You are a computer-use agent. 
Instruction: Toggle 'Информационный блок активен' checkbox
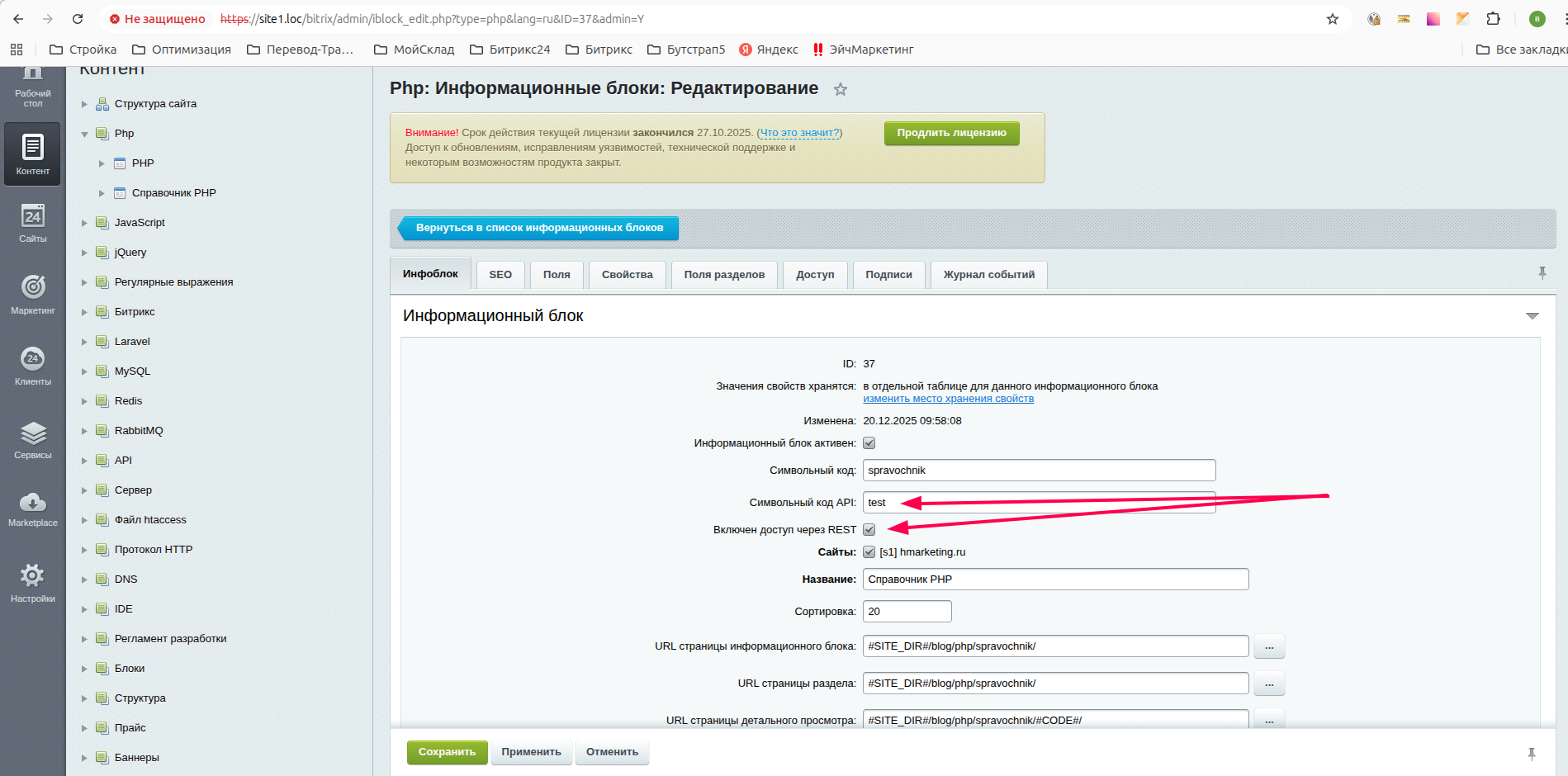(x=869, y=443)
